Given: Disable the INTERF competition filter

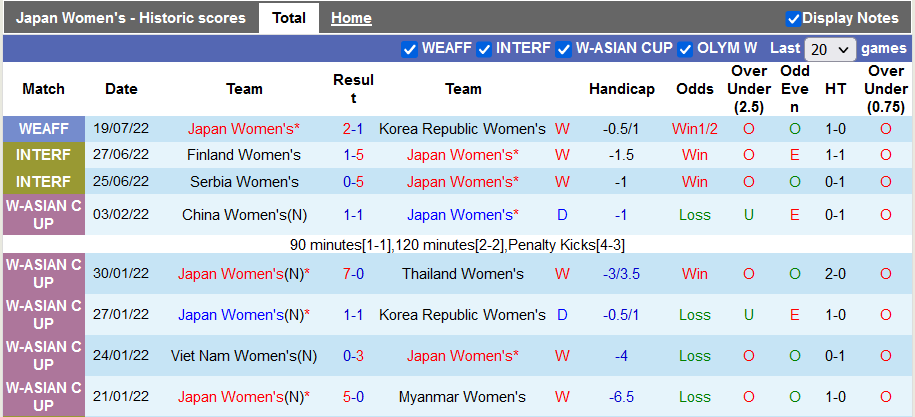Looking at the screenshot, I should click(x=484, y=49).
